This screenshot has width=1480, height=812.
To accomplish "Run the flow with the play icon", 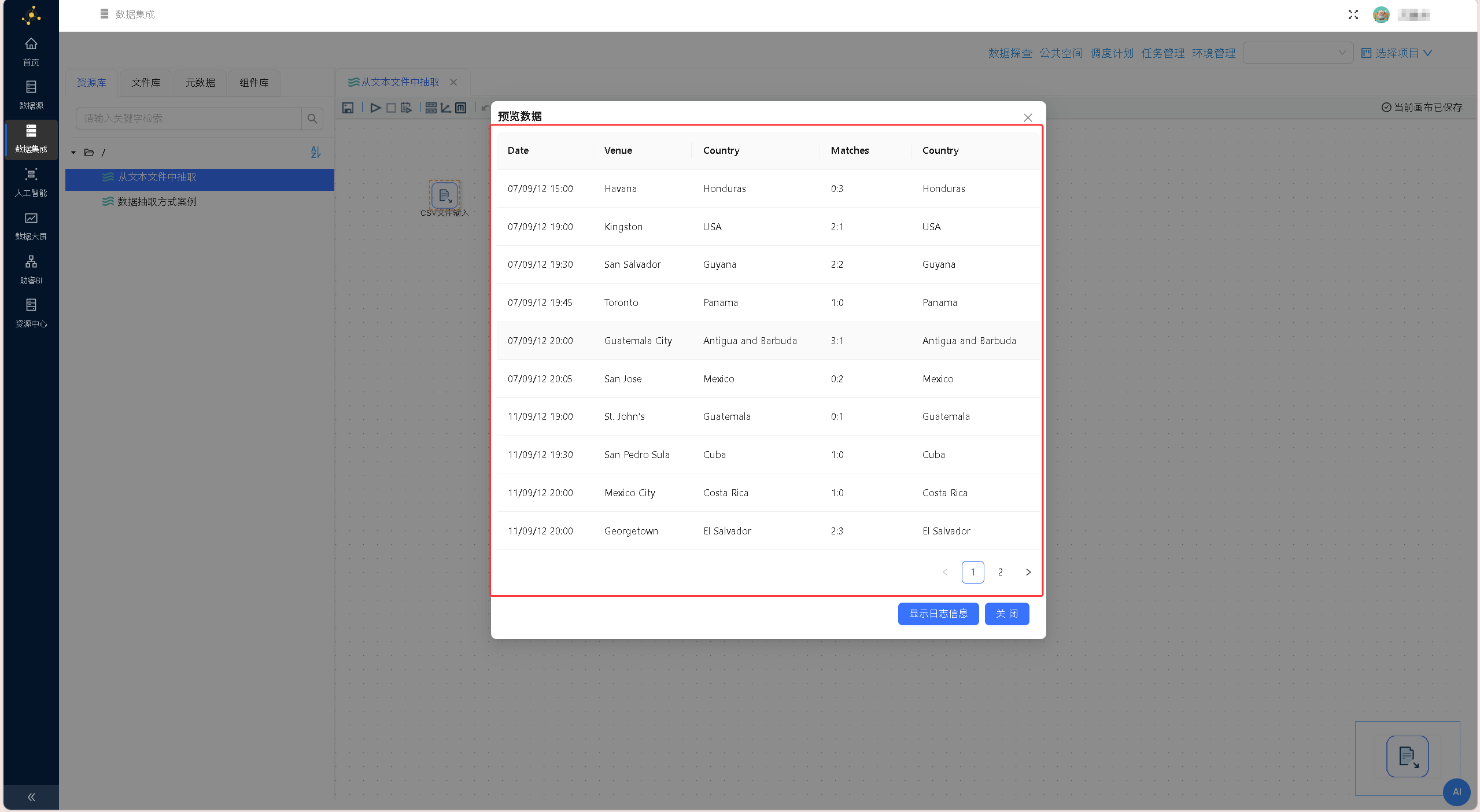I will pos(375,108).
